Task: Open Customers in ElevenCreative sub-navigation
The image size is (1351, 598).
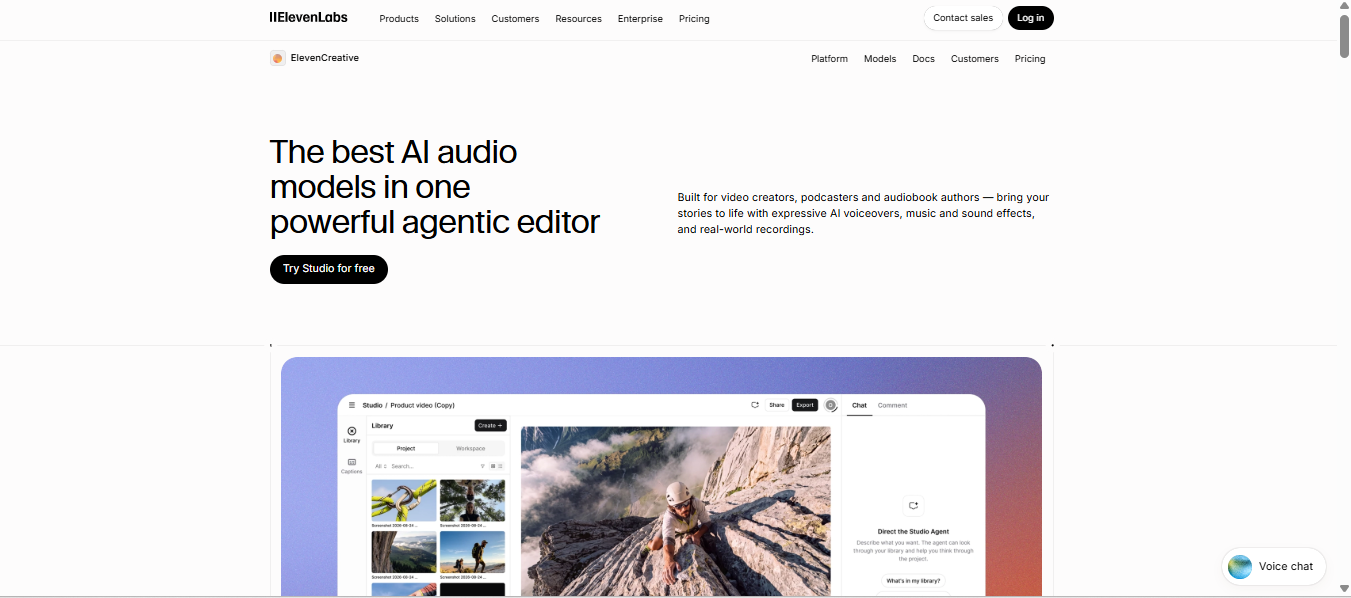Action: tap(974, 59)
